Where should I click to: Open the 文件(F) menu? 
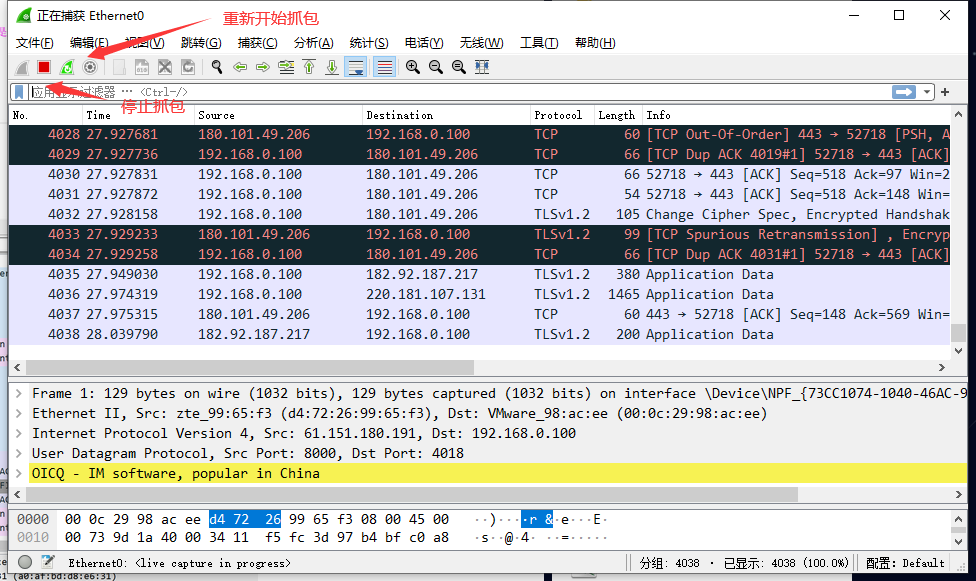point(34,43)
